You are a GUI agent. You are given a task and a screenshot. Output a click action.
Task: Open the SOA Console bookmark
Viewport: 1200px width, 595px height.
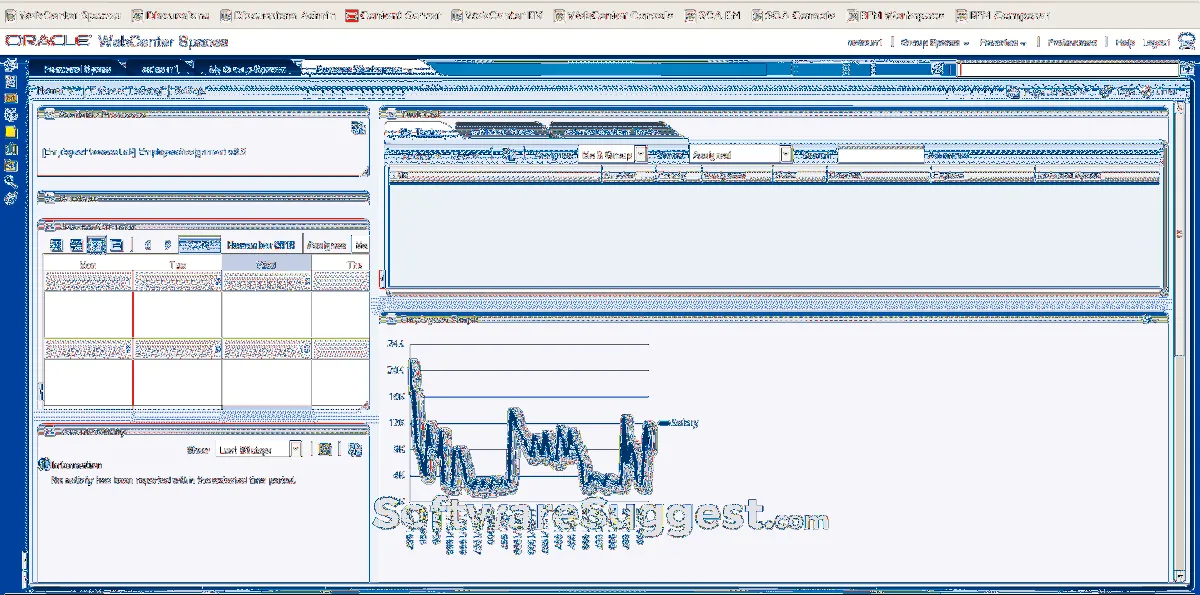click(793, 16)
